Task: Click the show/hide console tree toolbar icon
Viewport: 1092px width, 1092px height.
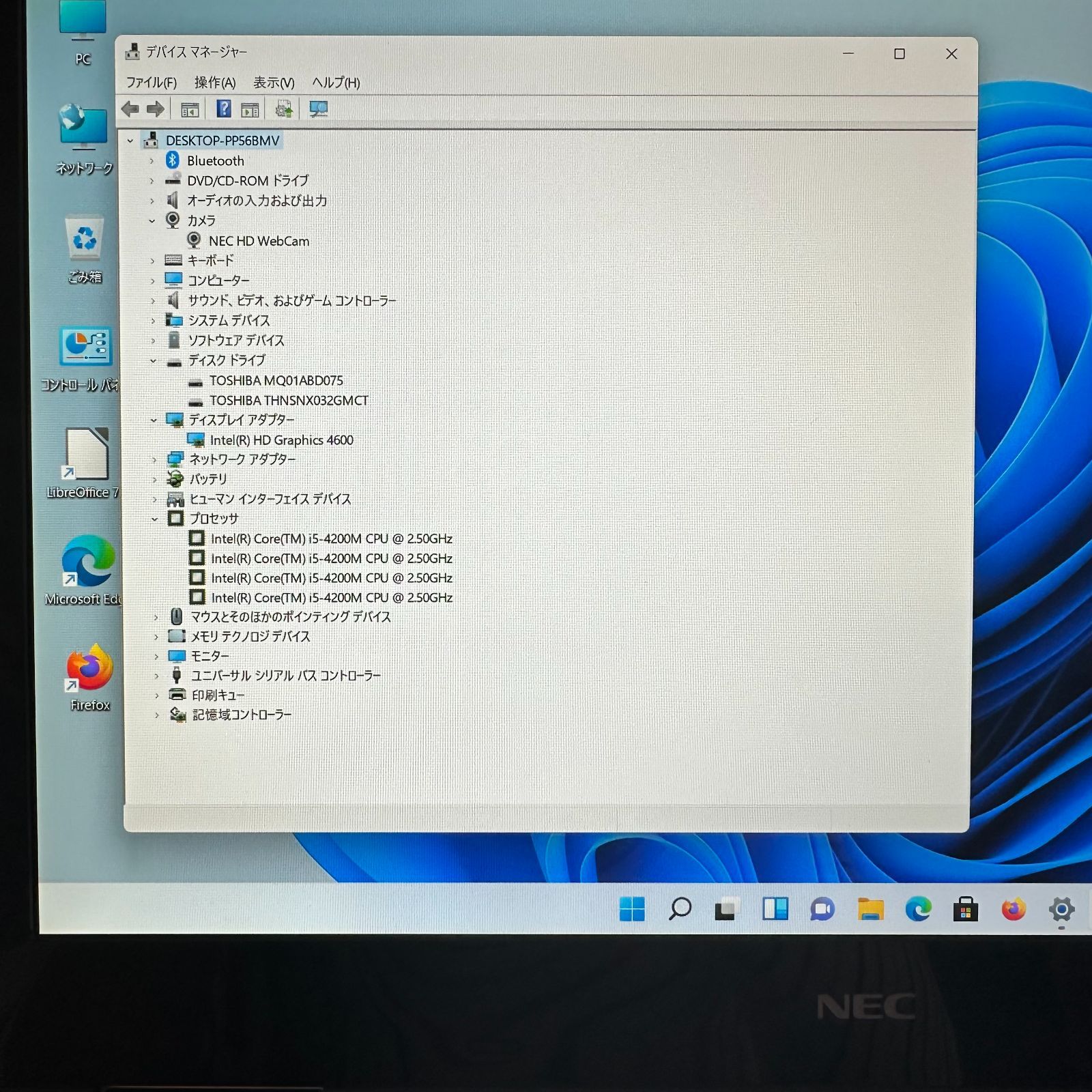Action: click(x=190, y=109)
